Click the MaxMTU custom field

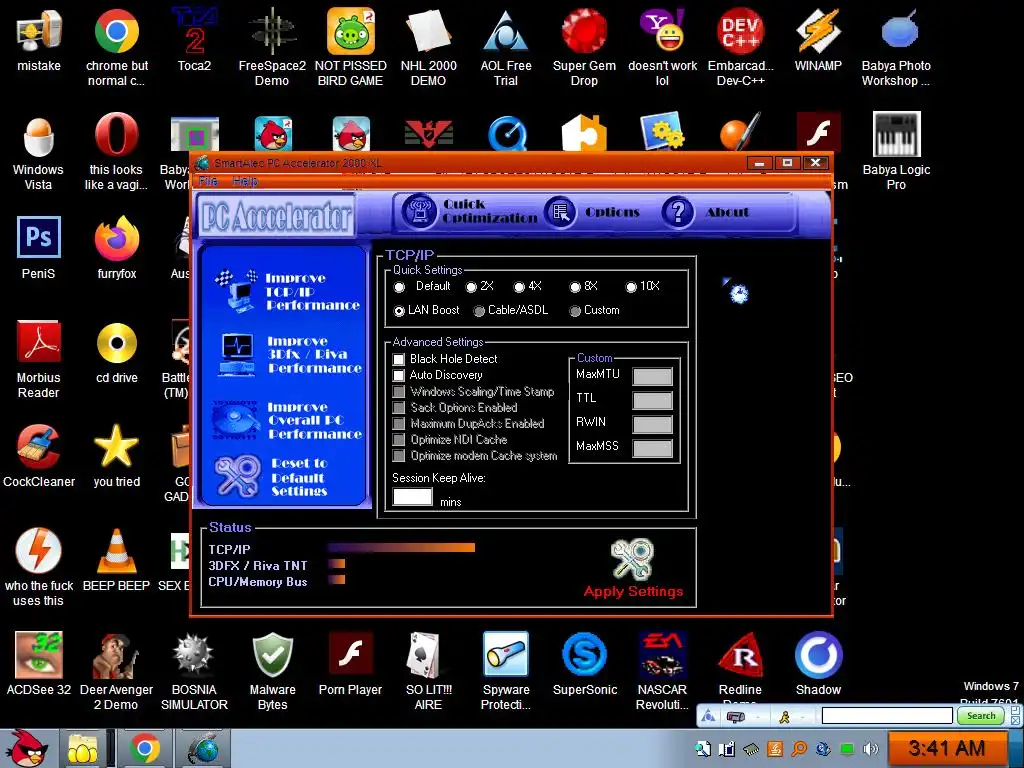tap(652, 376)
